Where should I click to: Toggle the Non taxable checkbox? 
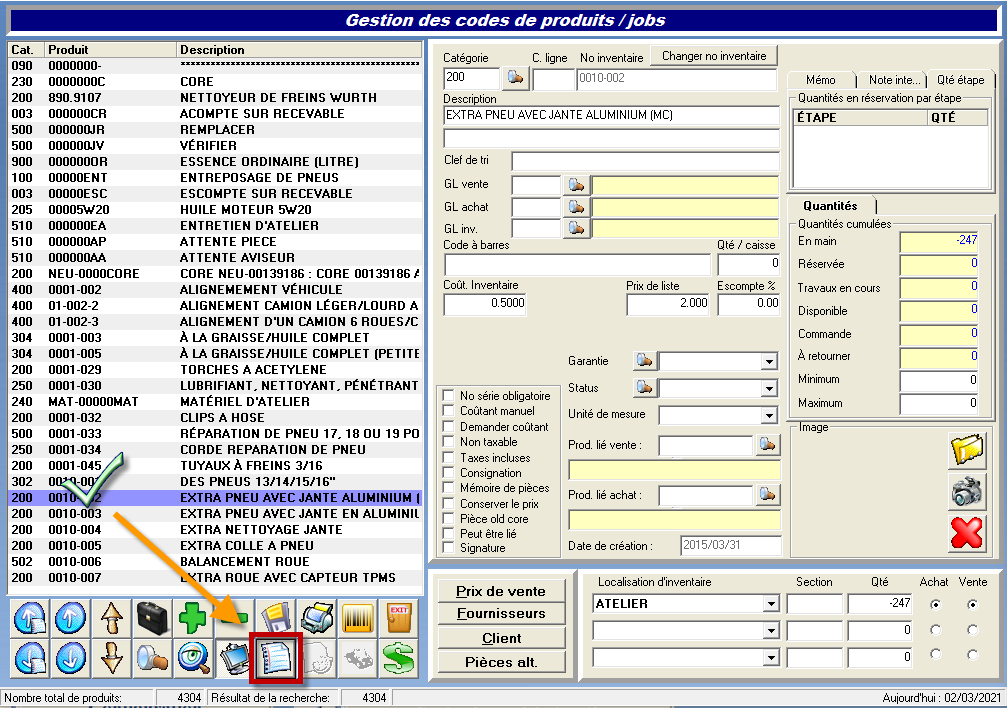[449, 441]
